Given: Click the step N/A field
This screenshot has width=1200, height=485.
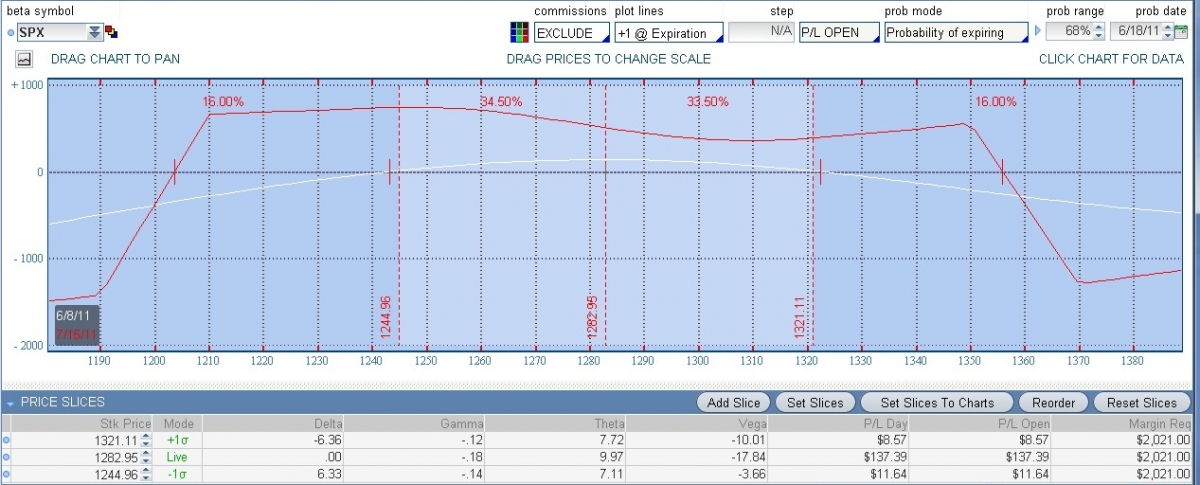Looking at the screenshot, I should [761, 32].
